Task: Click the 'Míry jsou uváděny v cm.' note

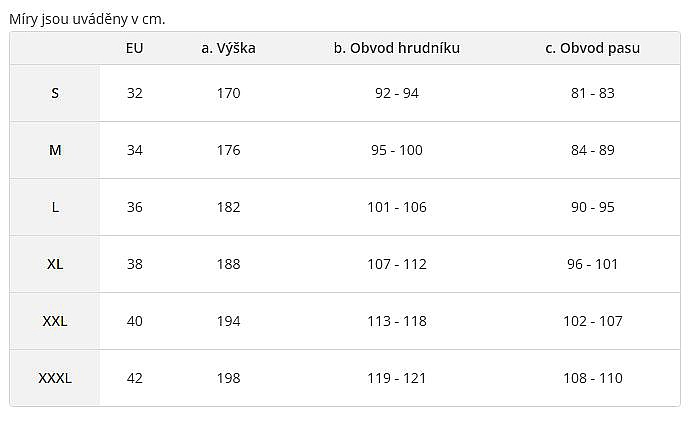Action: 87,18
